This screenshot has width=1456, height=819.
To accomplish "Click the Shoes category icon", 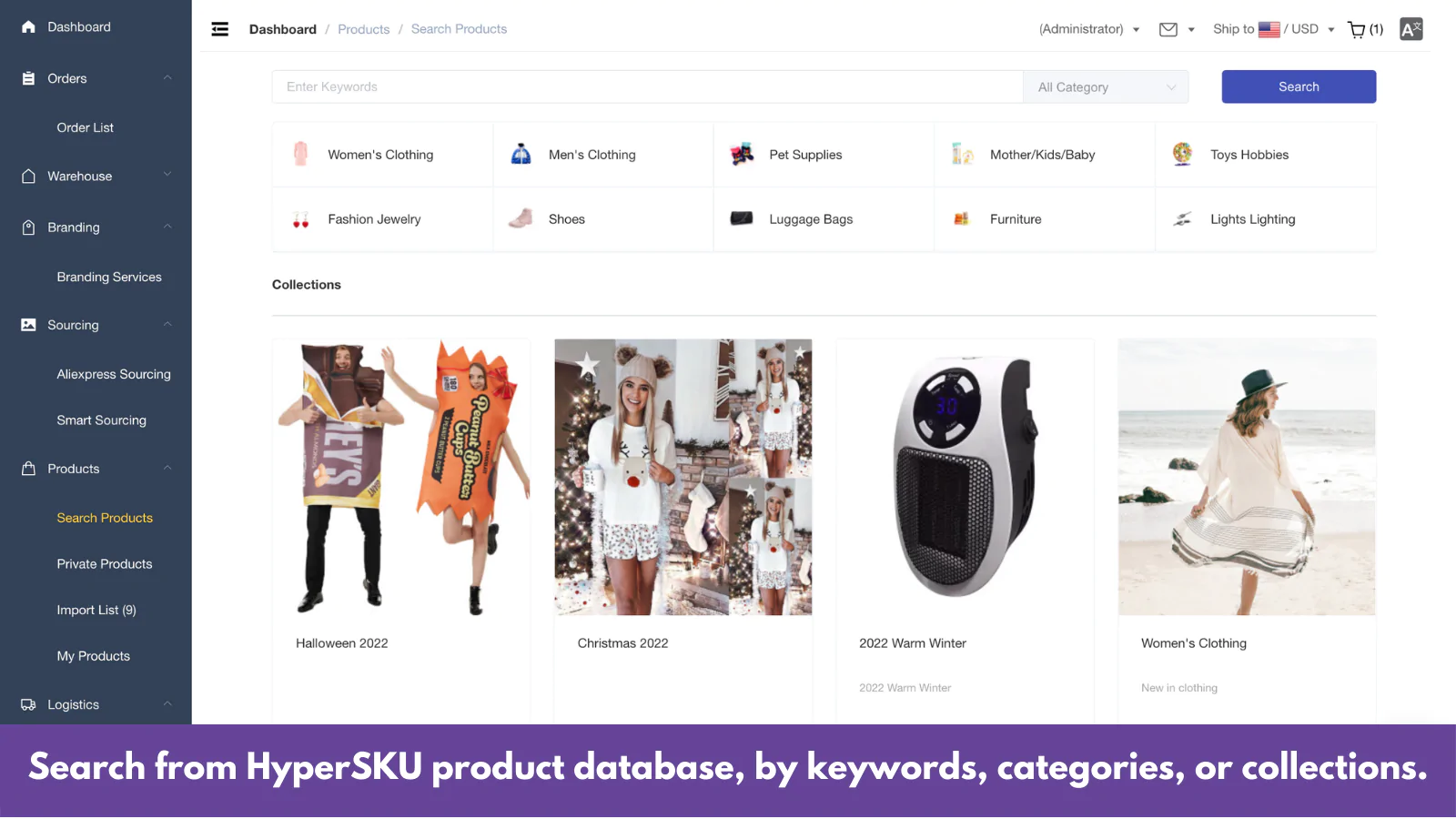I will [x=521, y=218].
